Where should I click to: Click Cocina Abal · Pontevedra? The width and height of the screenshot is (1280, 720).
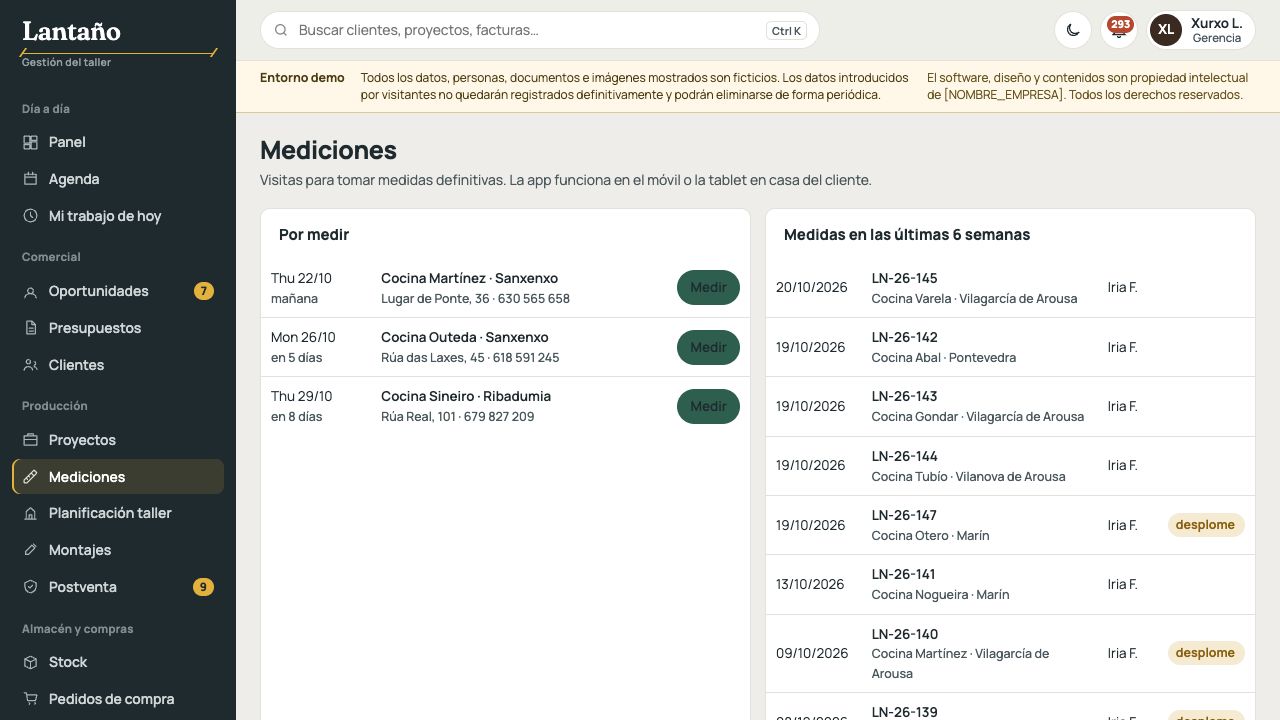[x=944, y=358]
